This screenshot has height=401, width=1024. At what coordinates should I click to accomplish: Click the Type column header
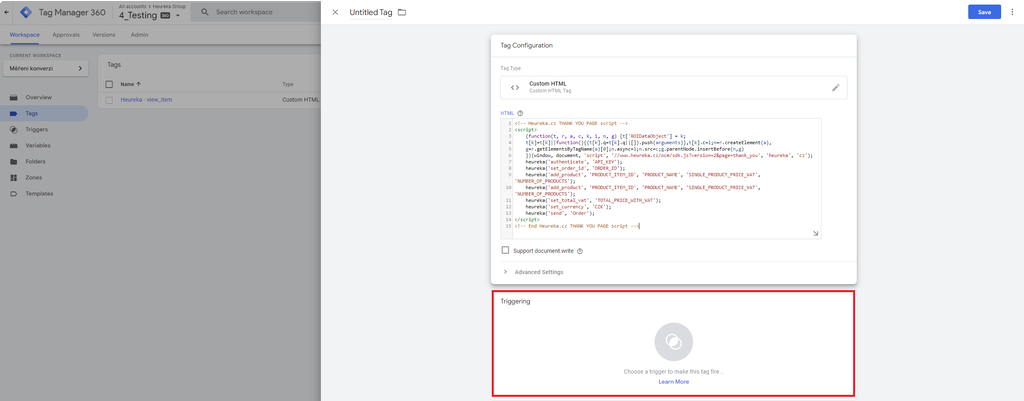[x=287, y=84]
